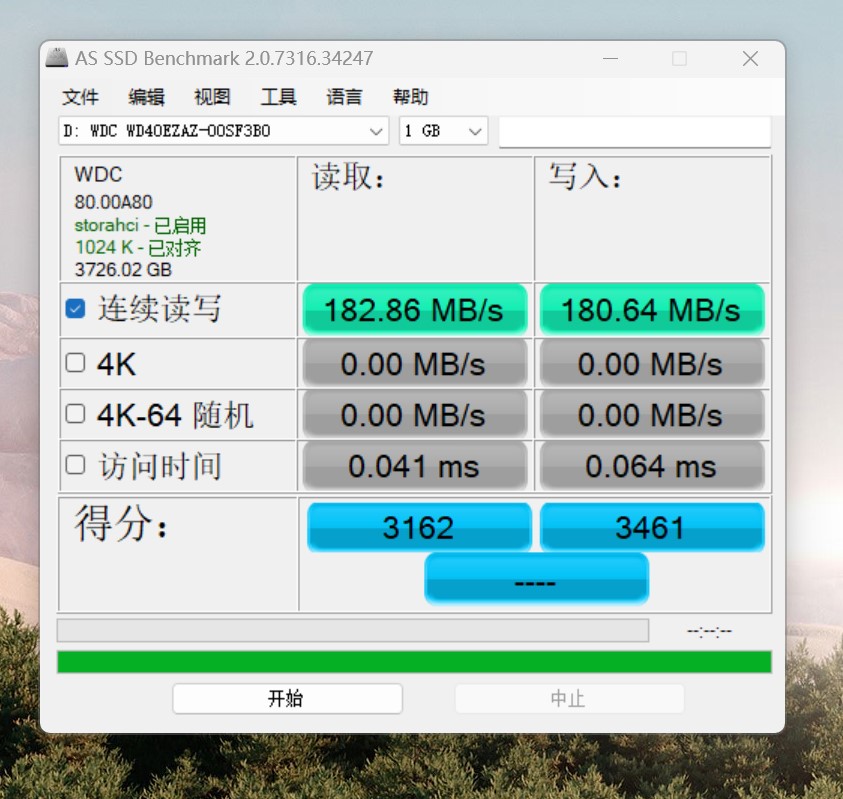Click the 182.86 MB/s sequential read result
Viewport: 843px width, 799px height.
coord(415,310)
